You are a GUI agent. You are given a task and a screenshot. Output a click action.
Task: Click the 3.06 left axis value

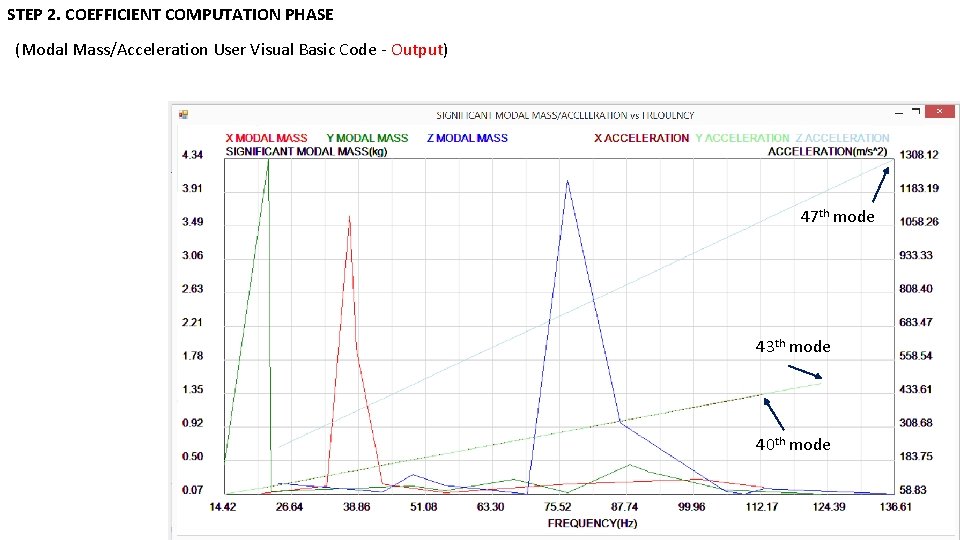(x=192, y=255)
